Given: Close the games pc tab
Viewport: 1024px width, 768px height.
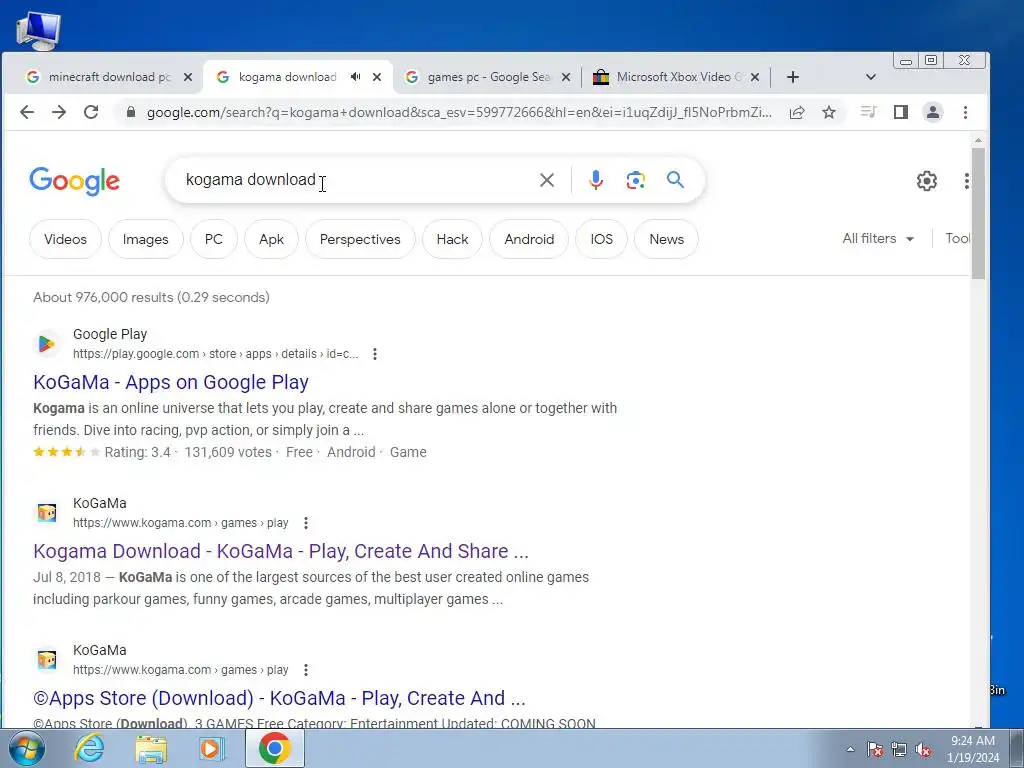Looking at the screenshot, I should 566,77.
